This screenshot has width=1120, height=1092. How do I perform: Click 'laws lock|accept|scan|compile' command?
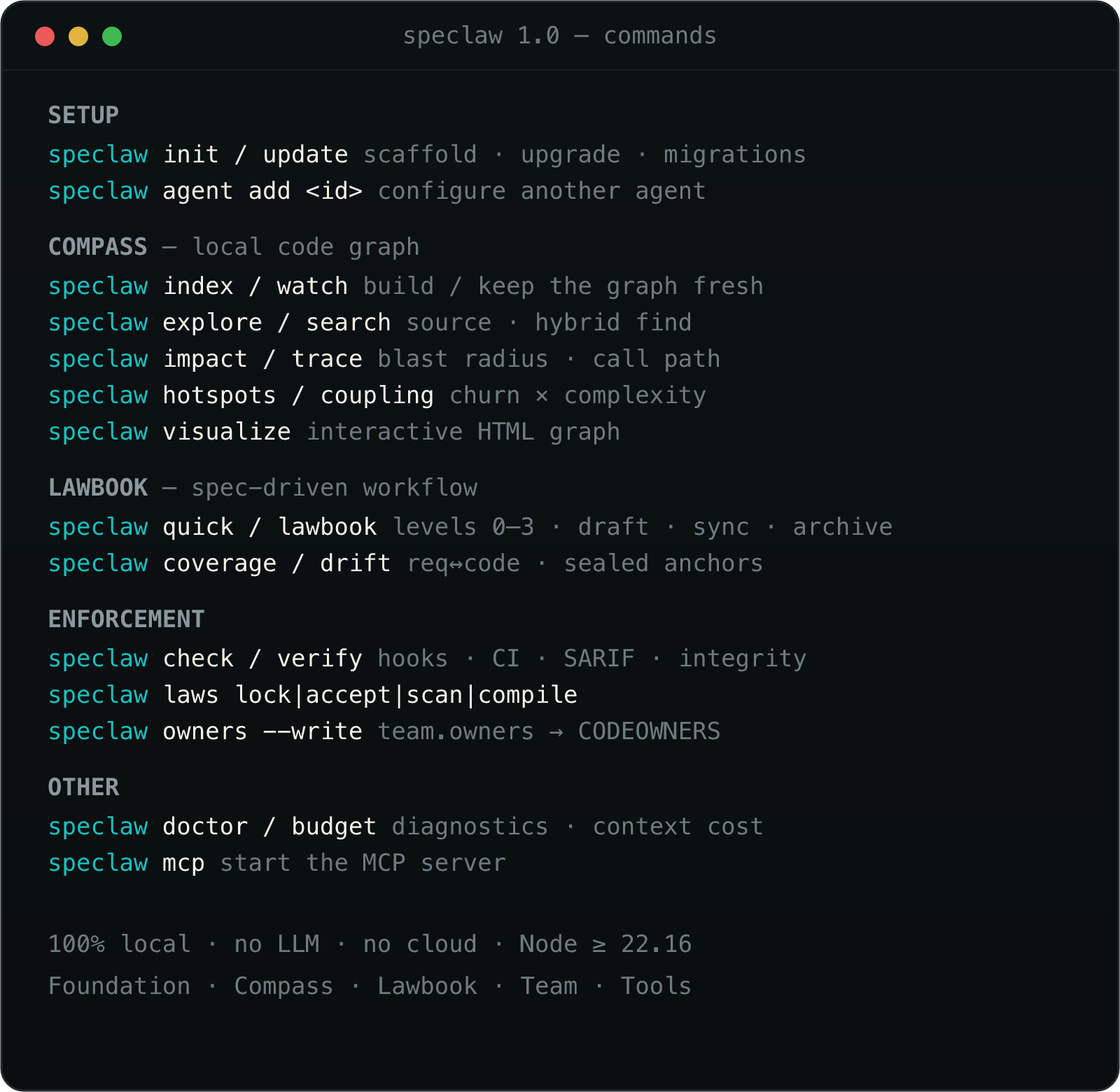pyautogui.click(x=370, y=695)
